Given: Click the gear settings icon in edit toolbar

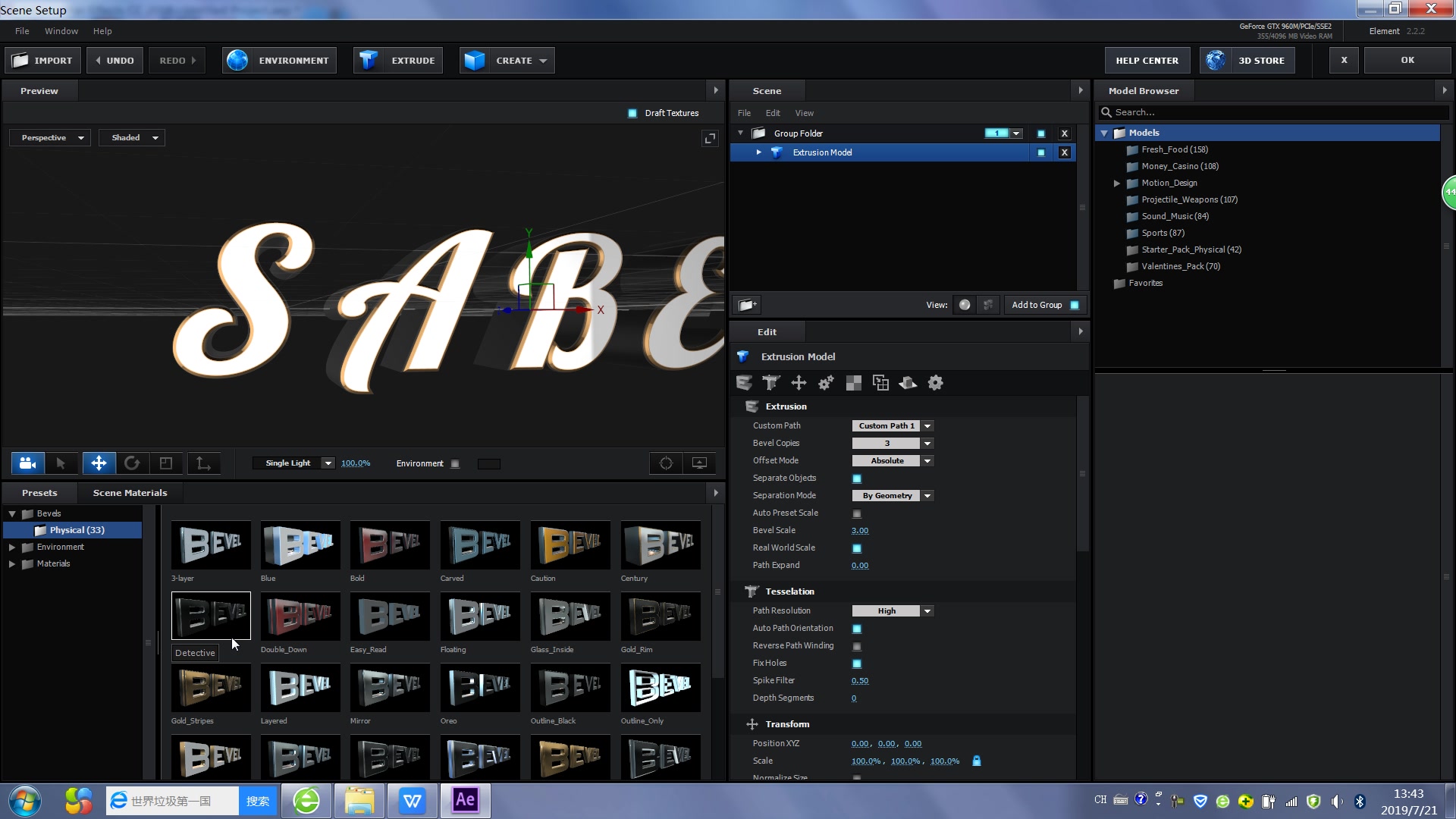Looking at the screenshot, I should pyautogui.click(x=935, y=383).
